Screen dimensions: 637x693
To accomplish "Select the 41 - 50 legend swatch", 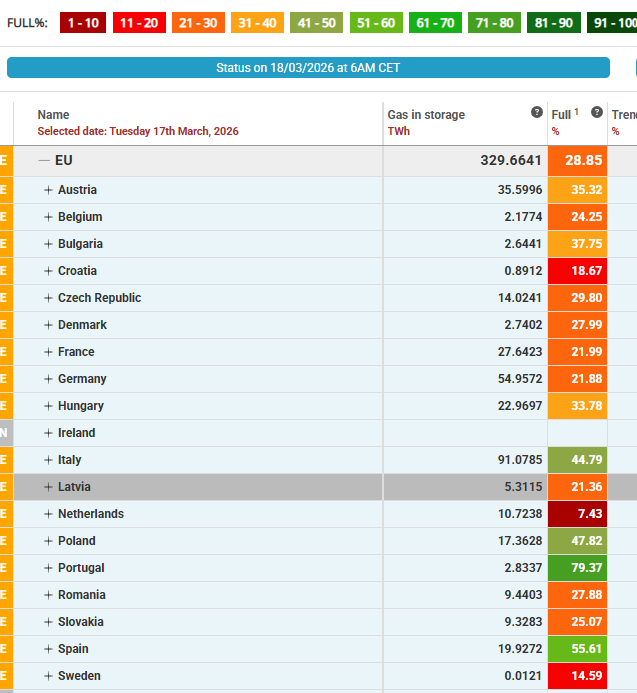I will click(x=317, y=22).
